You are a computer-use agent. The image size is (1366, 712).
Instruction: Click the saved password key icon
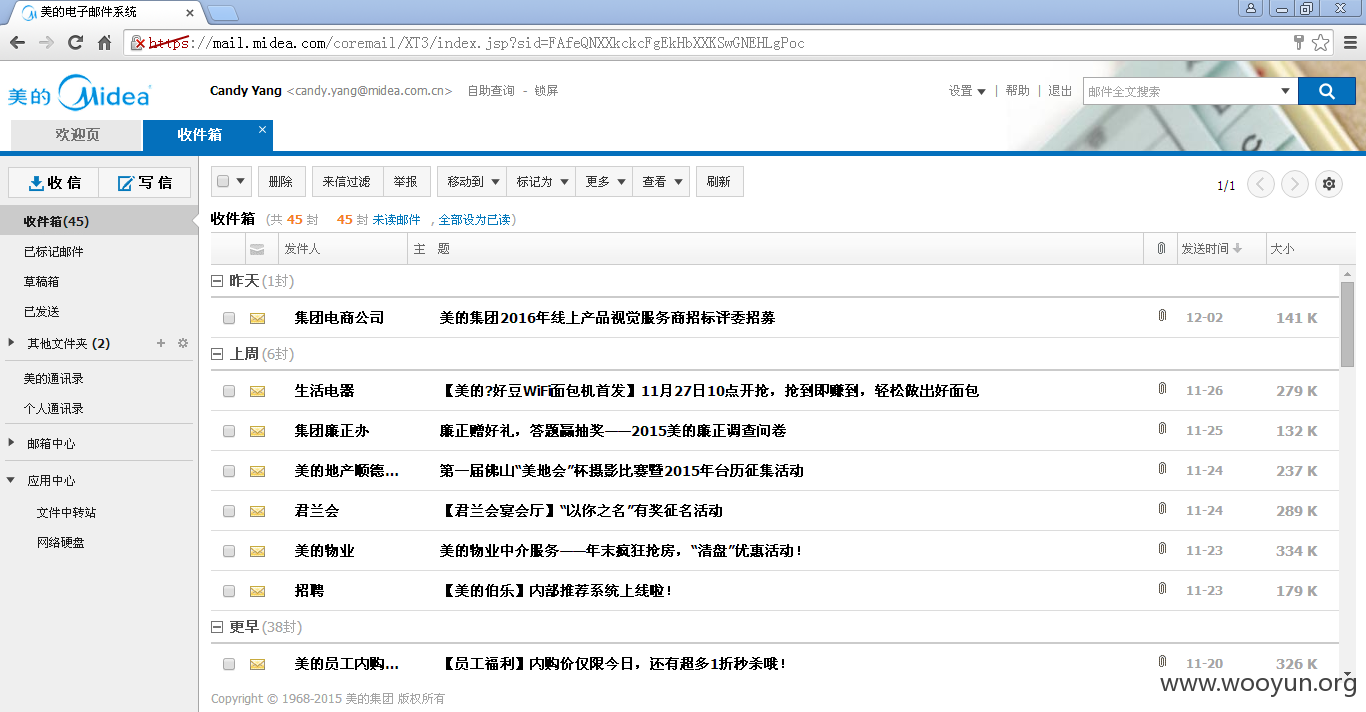(x=1299, y=43)
